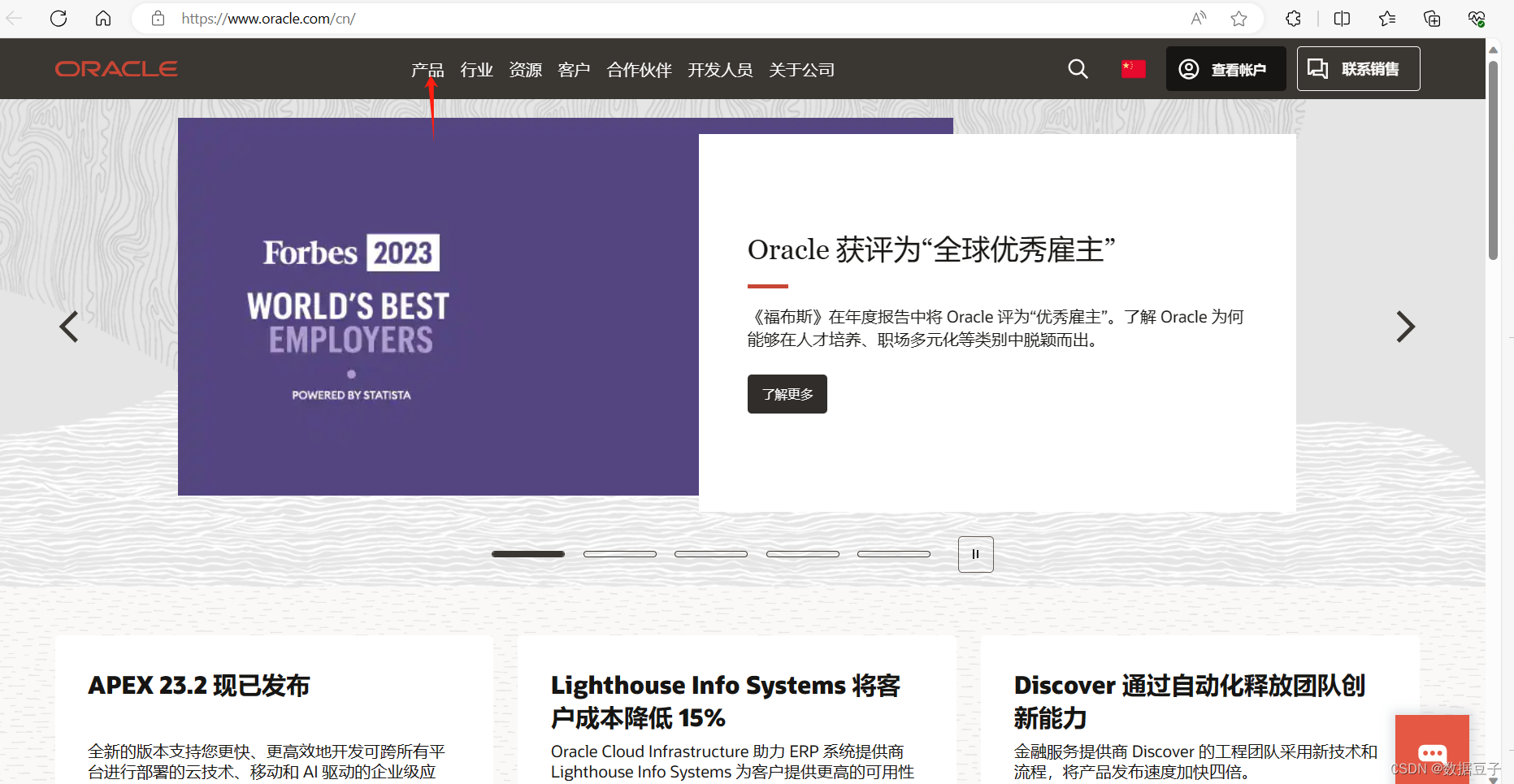
Task: Open read aloud icon in address bar
Action: tap(1199, 18)
